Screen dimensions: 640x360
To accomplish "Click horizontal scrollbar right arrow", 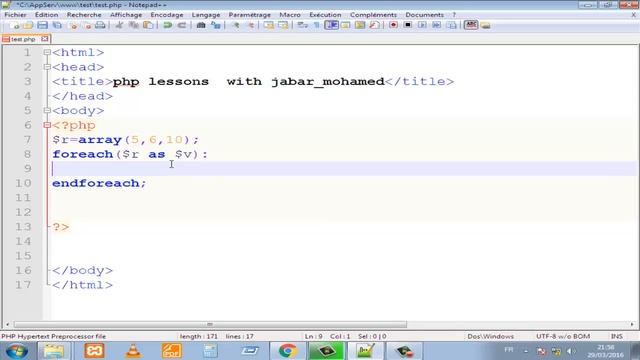I will [632, 324].
